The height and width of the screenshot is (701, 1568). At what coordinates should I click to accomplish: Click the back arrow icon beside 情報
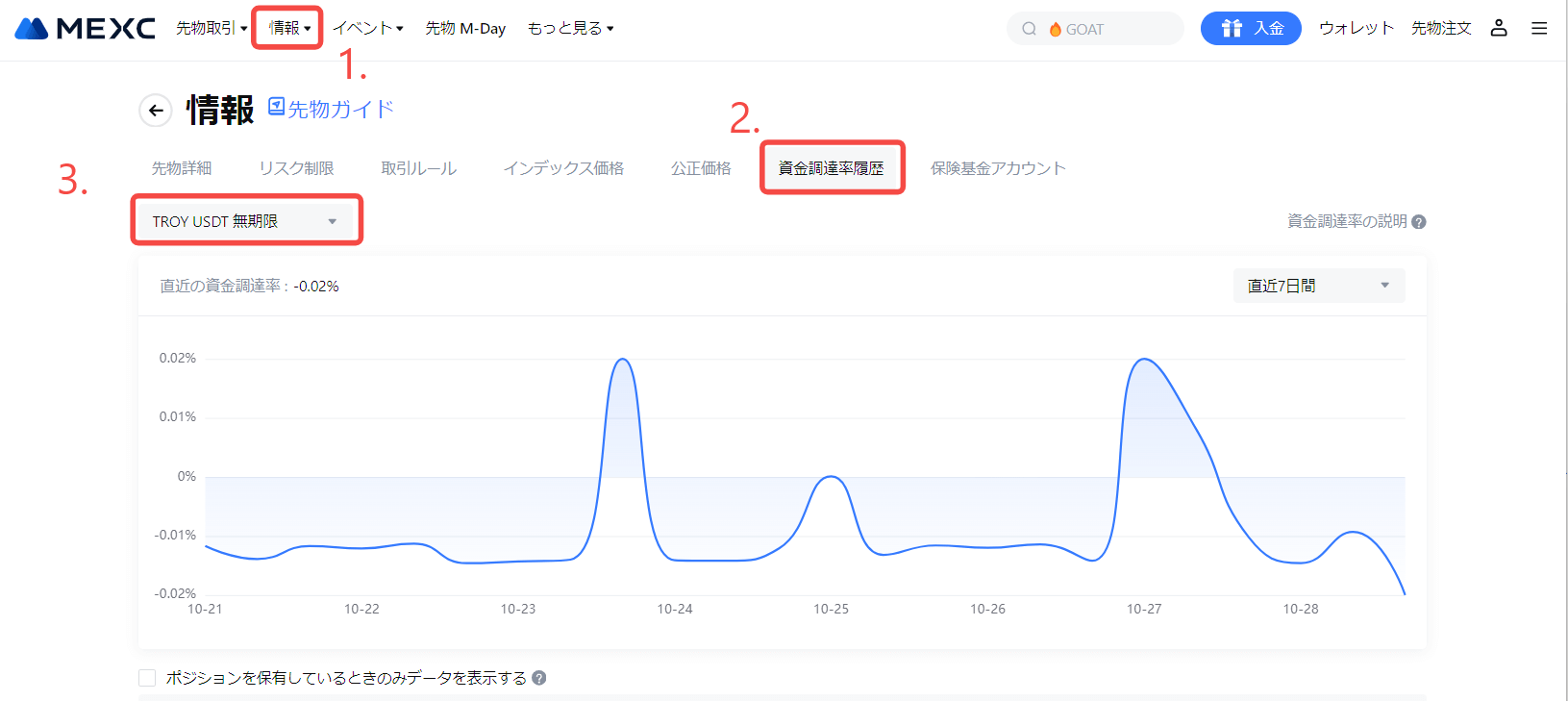[x=156, y=111]
